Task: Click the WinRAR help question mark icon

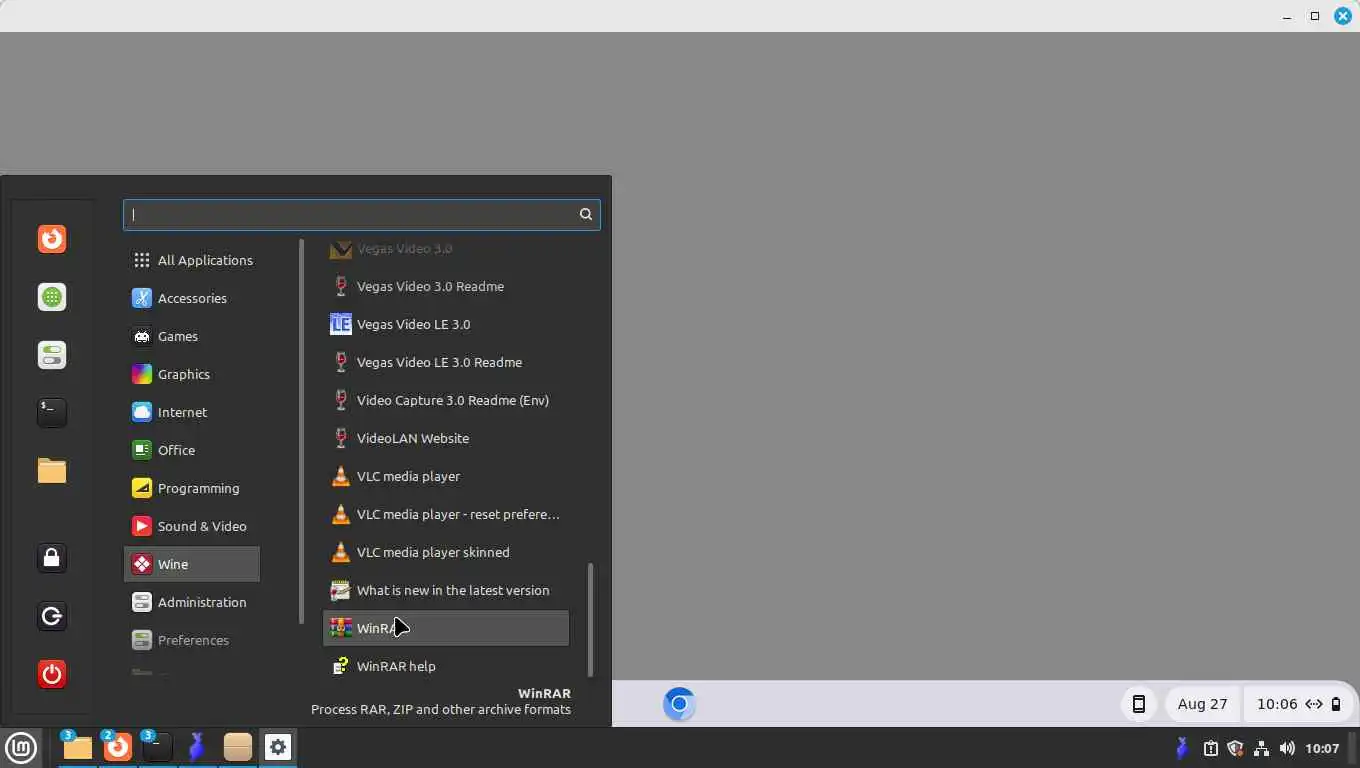Action: 341,666
